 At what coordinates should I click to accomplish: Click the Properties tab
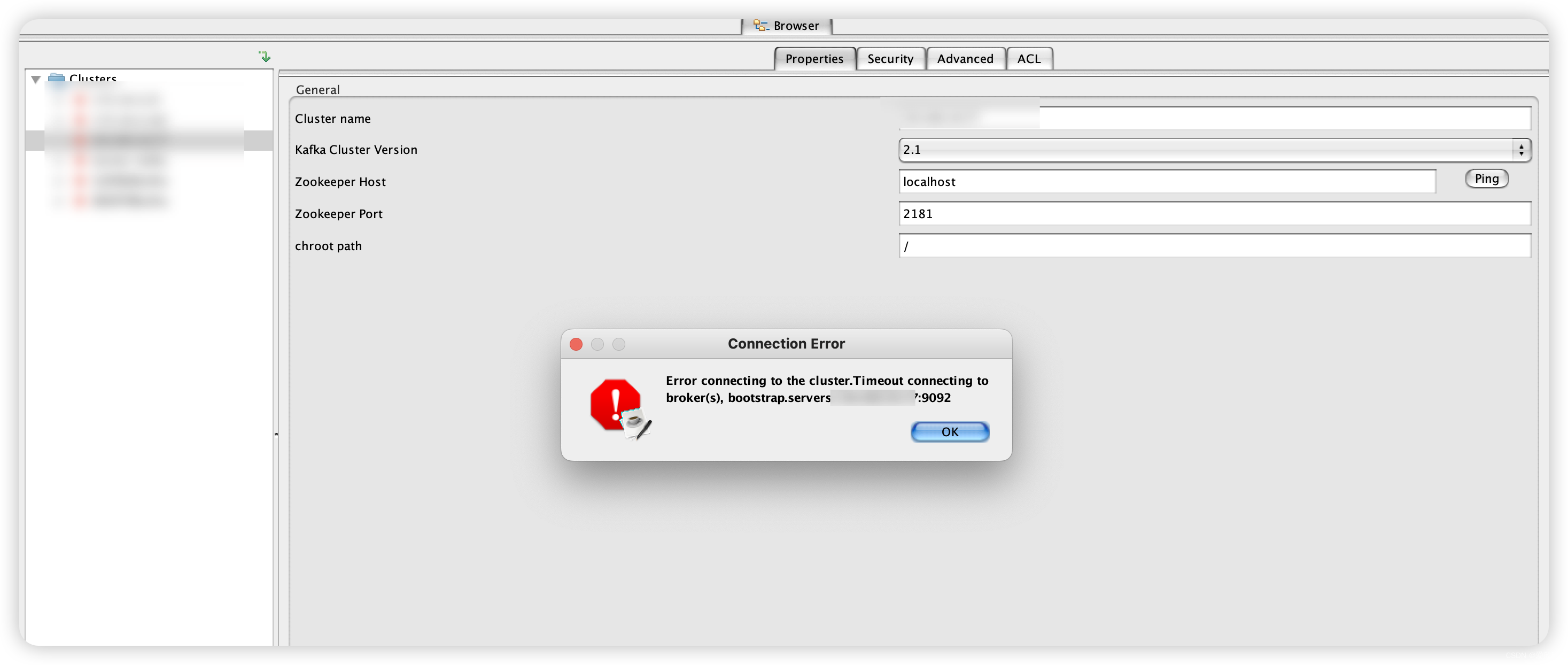pos(813,58)
